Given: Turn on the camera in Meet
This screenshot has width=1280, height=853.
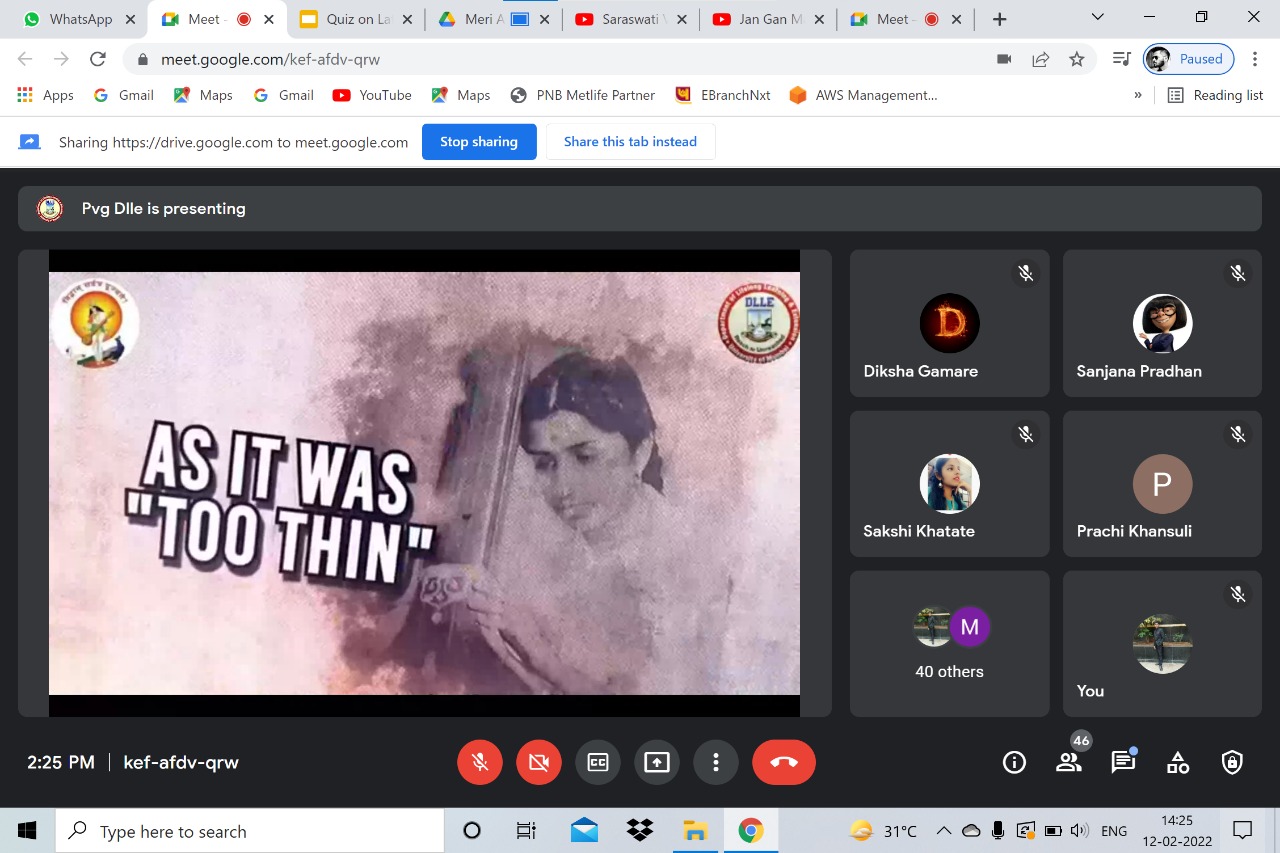Looking at the screenshot, I should tap(539, 763).
